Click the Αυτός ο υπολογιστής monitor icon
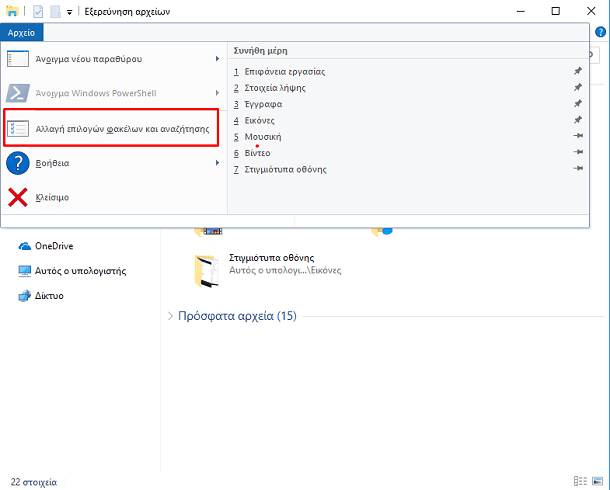The height and width of the screenshot is (490, 610). pyautogui.click(x=25, y=271)
